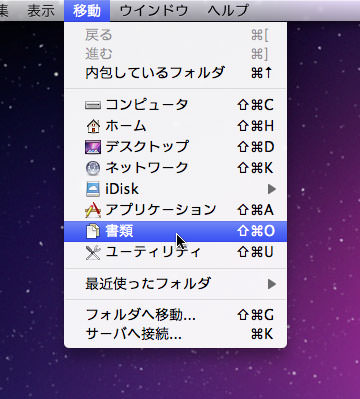Select アプリケーション menu entry text
The width and height of the screenshot is (360, 399).
pos(161,210)
